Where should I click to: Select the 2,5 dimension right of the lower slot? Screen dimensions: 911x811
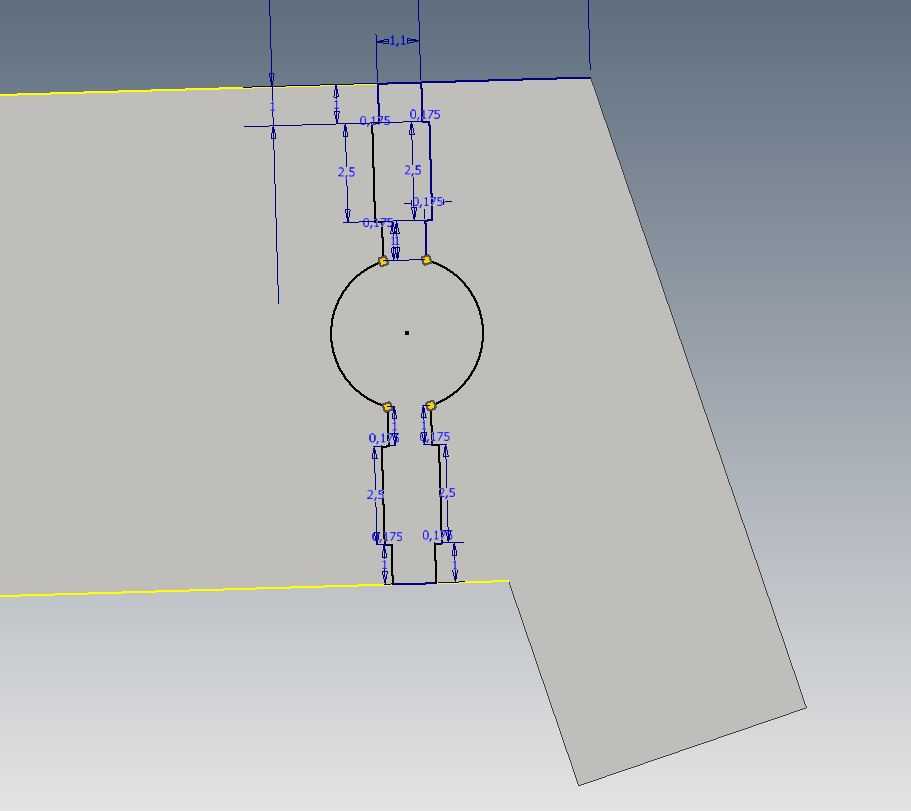tap(447, 493)
